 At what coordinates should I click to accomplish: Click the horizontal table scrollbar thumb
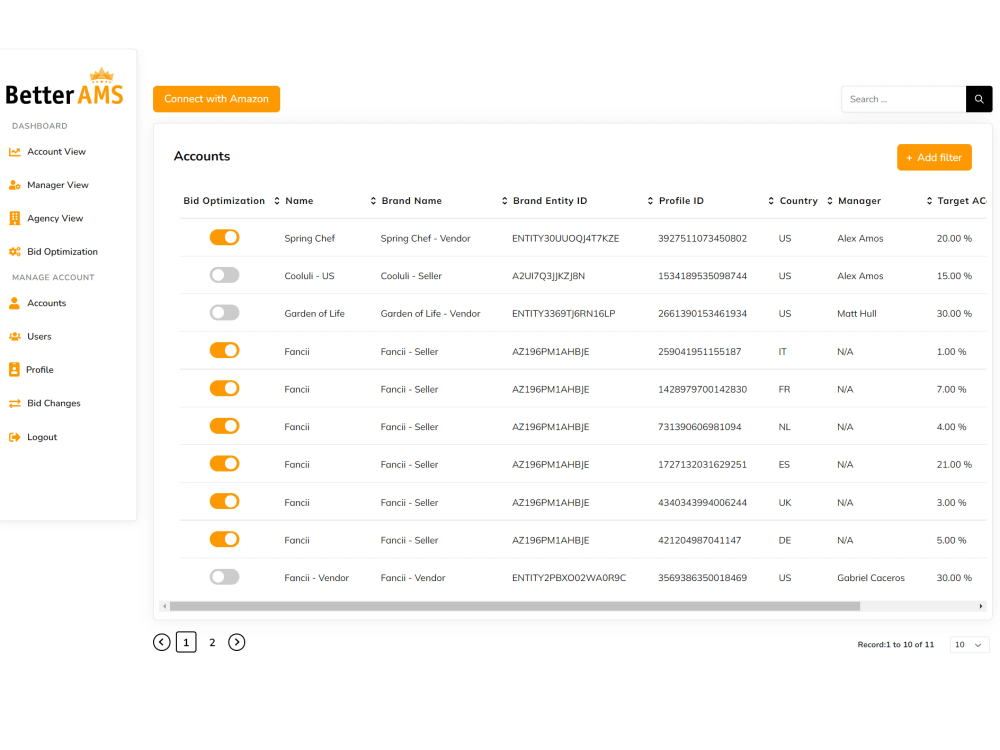click(x=515, y=606)
